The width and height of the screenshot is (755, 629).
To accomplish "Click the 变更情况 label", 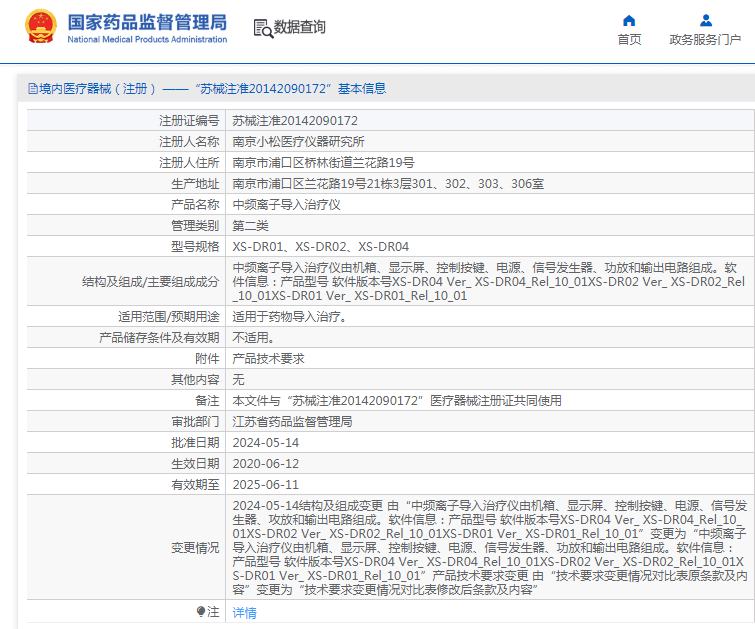I will [195, 548].
